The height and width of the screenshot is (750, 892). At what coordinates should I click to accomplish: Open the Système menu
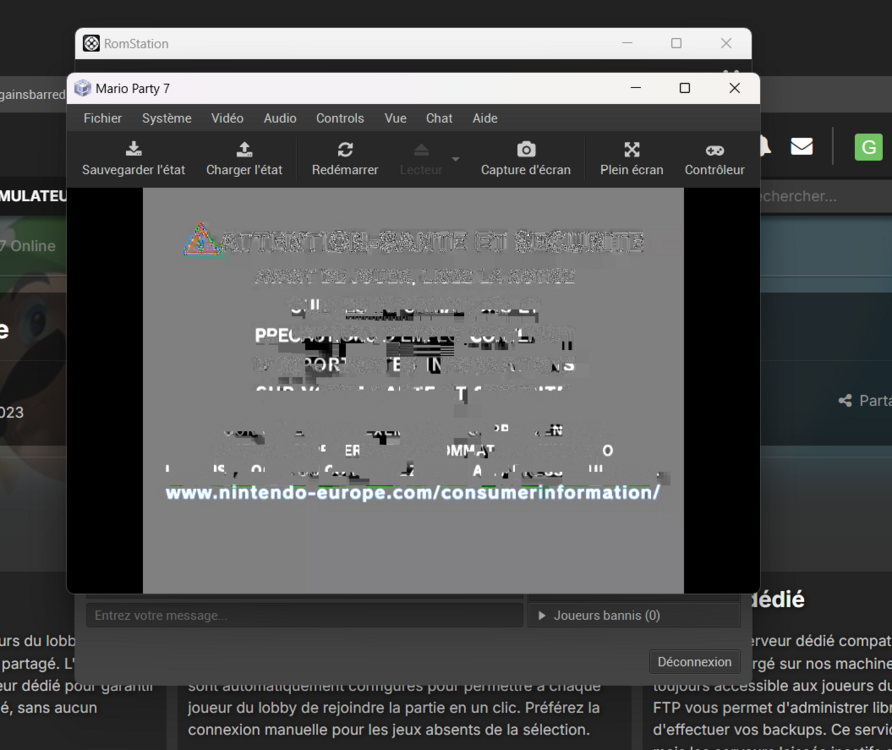tap(166, 118)
